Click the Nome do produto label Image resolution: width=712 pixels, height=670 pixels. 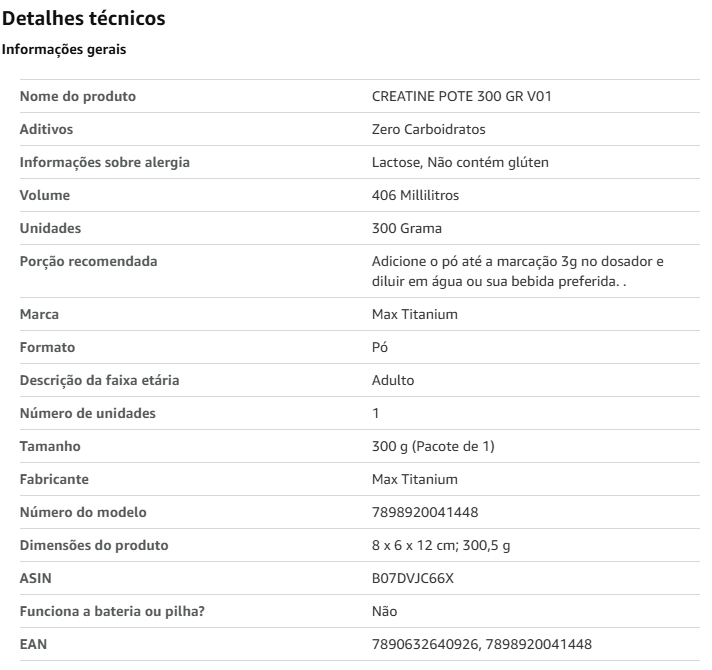[x=78, y=96]
